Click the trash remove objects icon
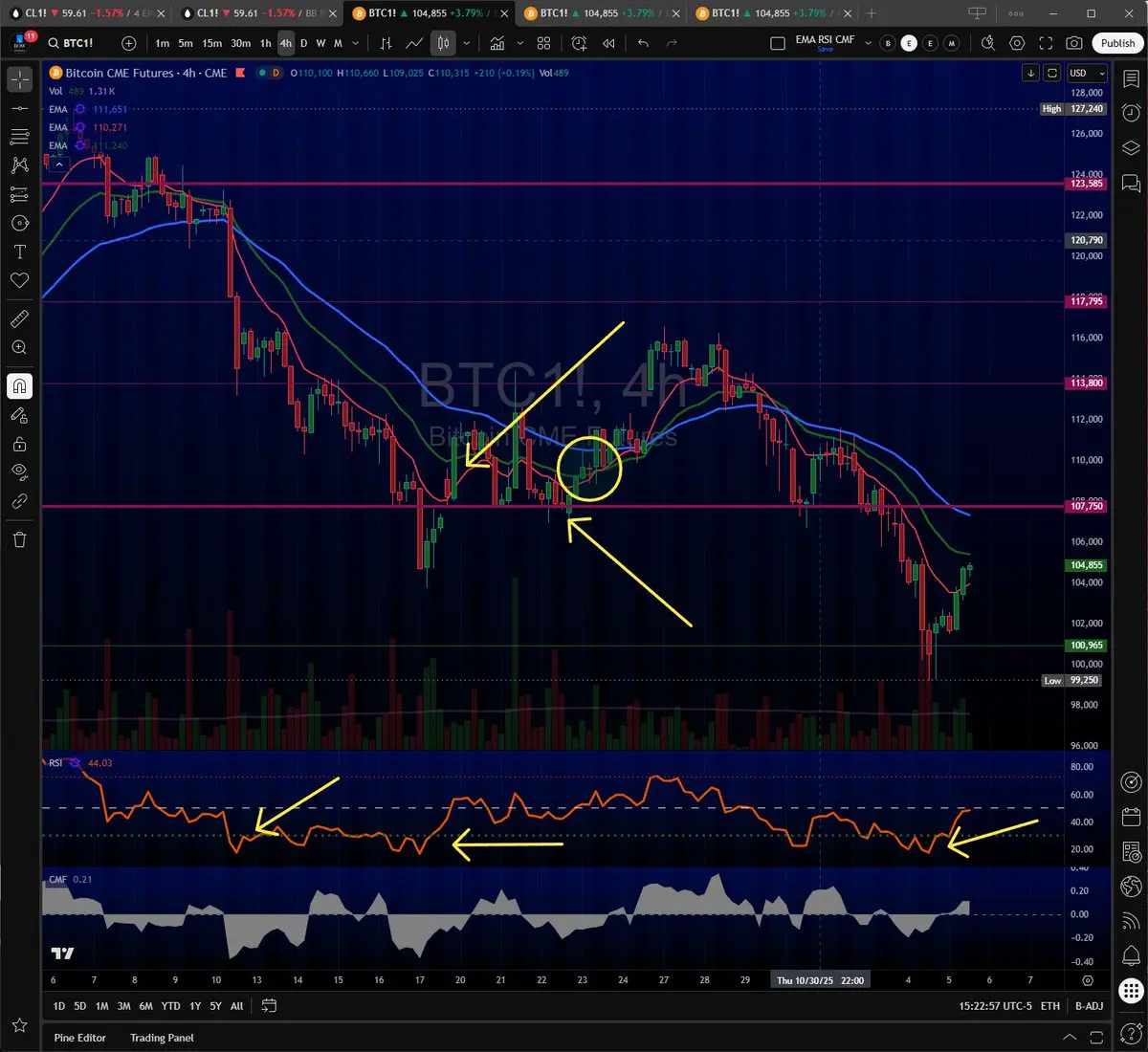1148x1052 pixels. click(19, 539)
